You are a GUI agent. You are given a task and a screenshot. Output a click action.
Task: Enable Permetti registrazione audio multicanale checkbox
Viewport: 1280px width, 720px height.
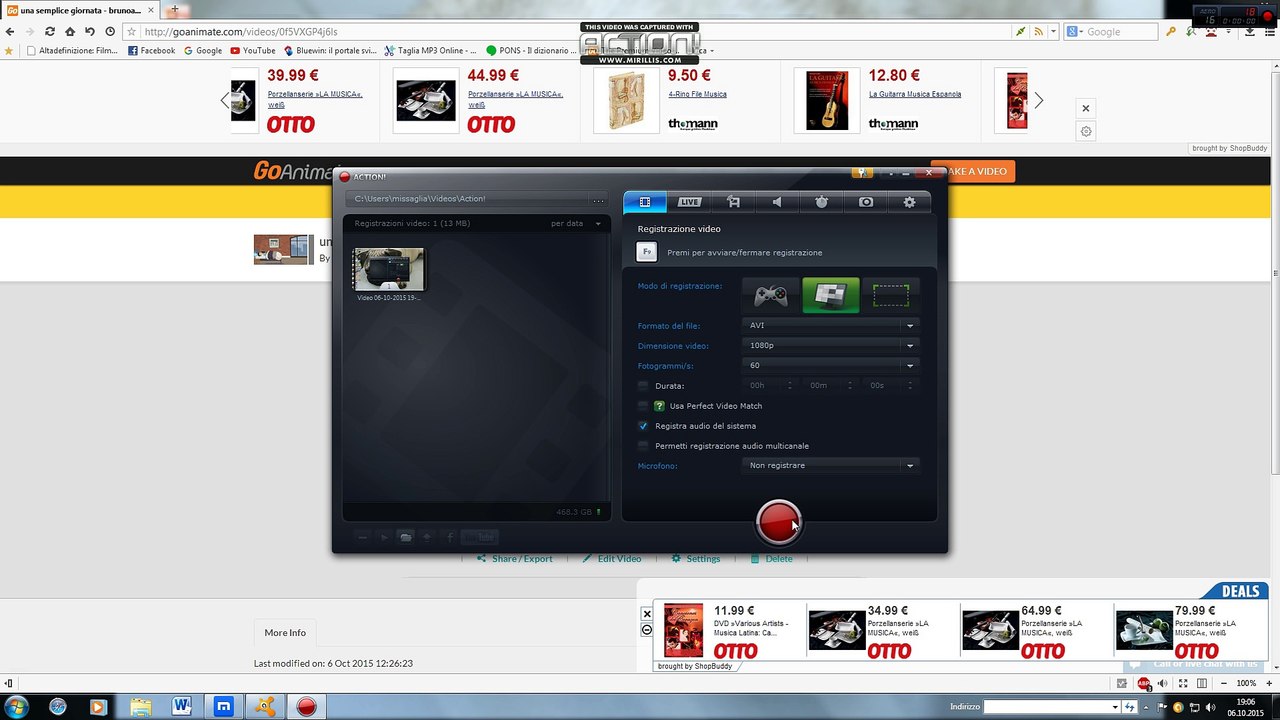tap(643, 446)
